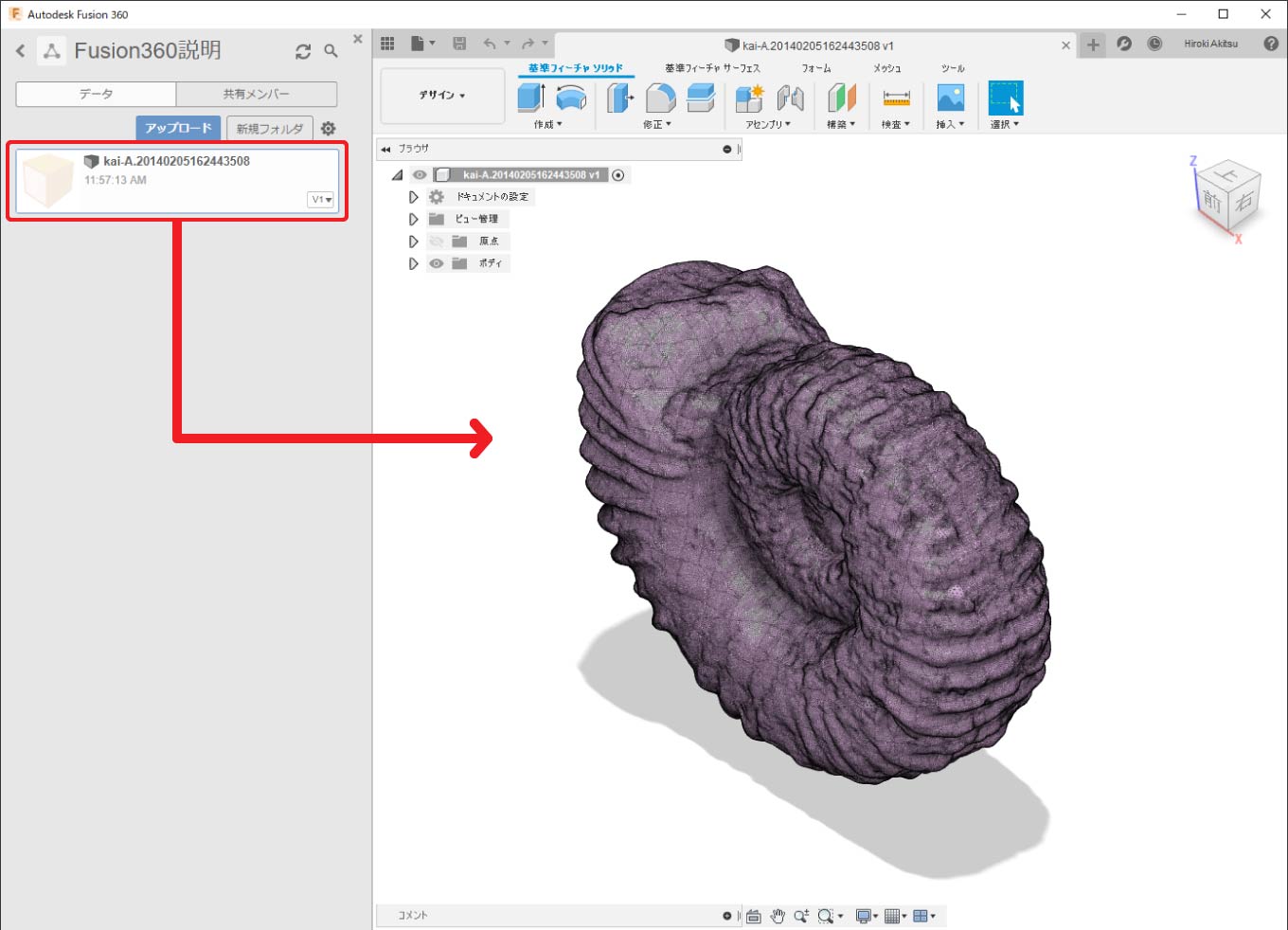Activate the Pan hand tool
Screen dimensions: 1288x930
point(778,916)
